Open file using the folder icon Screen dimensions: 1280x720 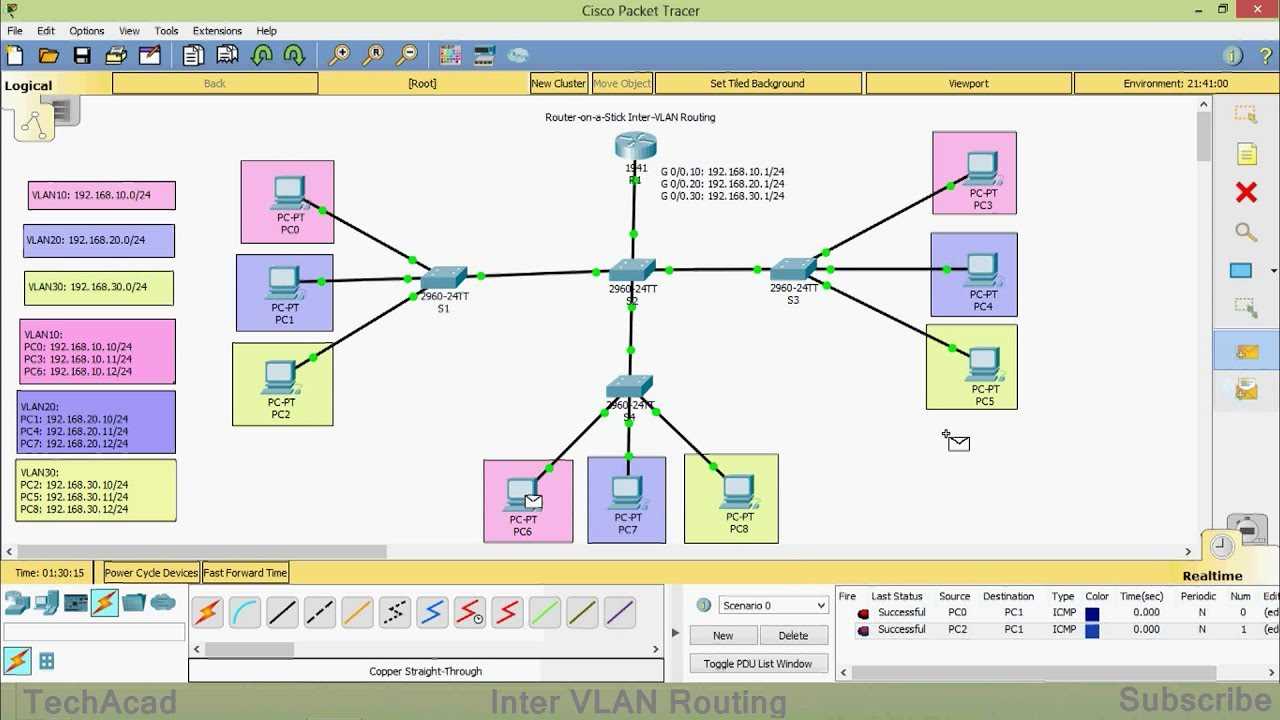point(48,56)
